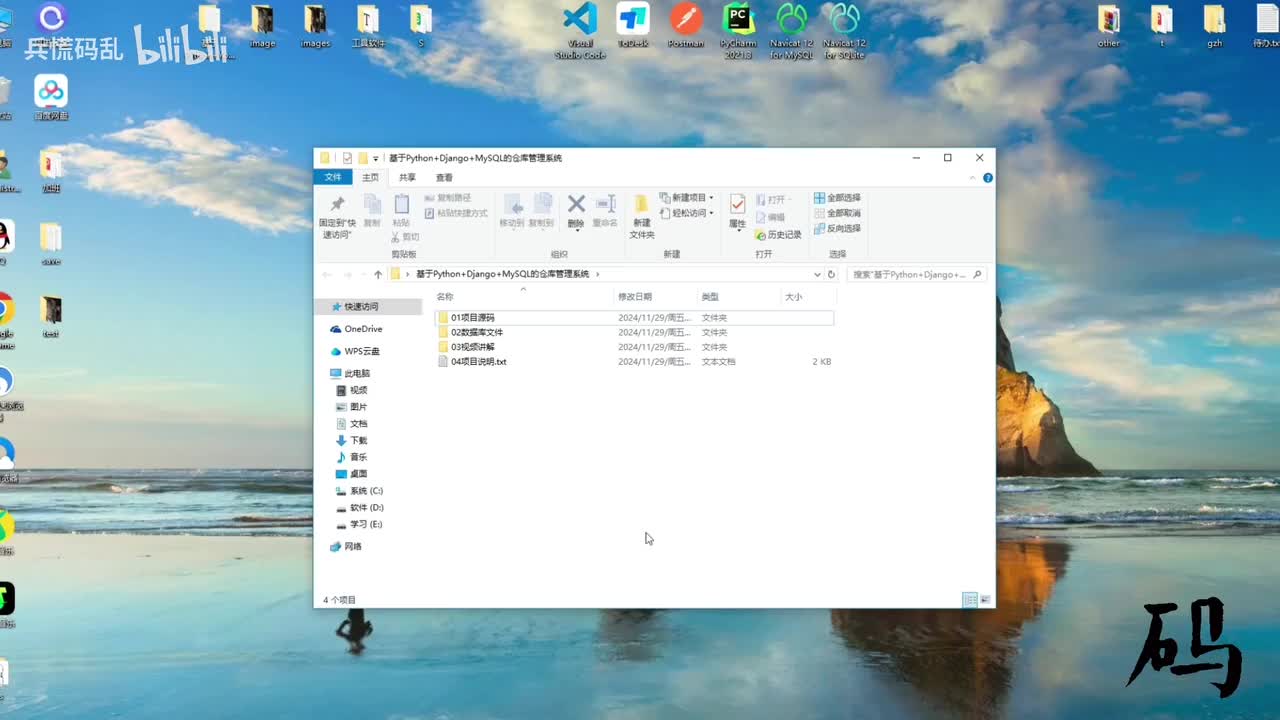Open Properties (属性) from the ribbon
This screenshot has height=720, width=1280.
737,211
